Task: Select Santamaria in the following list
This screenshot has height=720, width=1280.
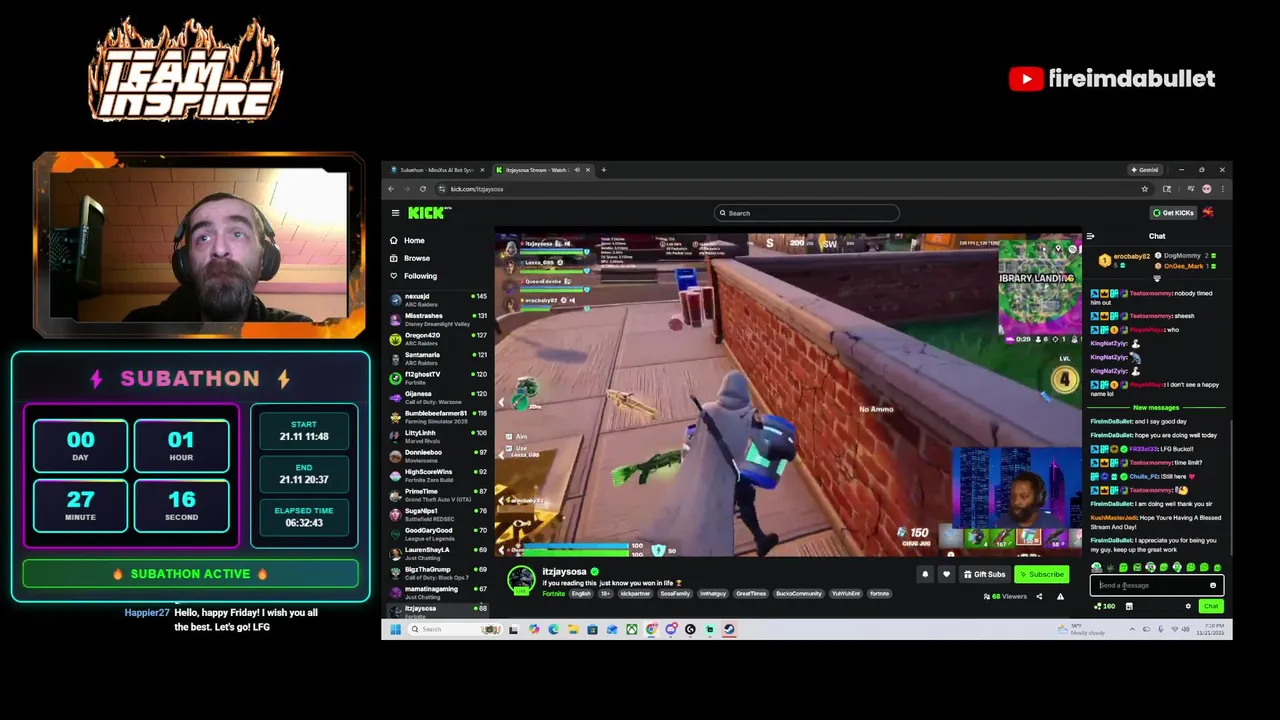Action: [439, 357]
